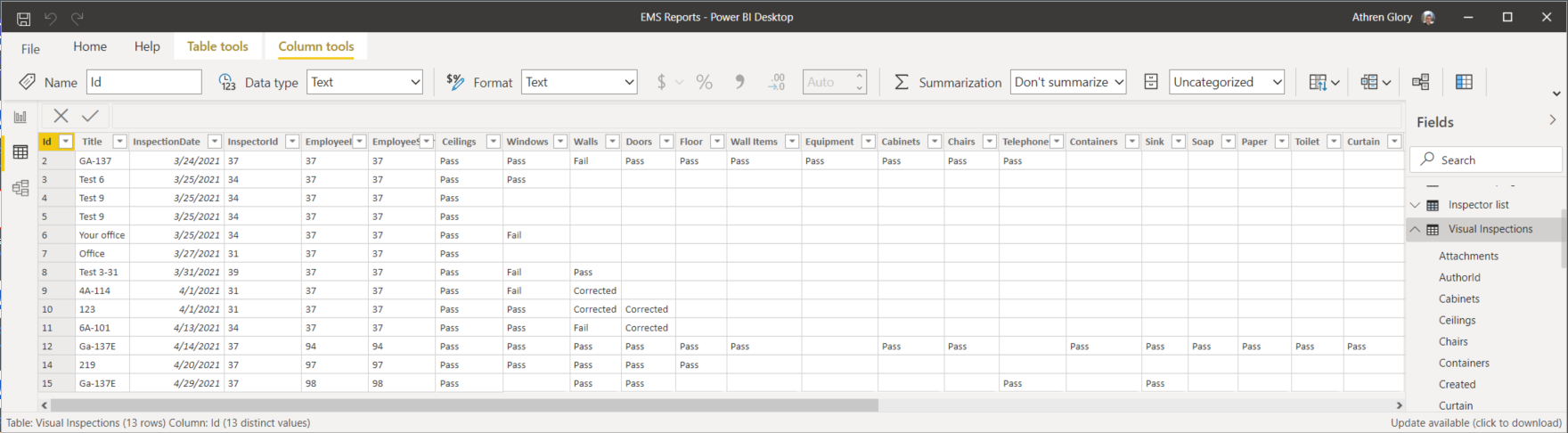Click the InspectorId column header
The height and width of the screenshot is (433, 1568).
pos(252,142)
